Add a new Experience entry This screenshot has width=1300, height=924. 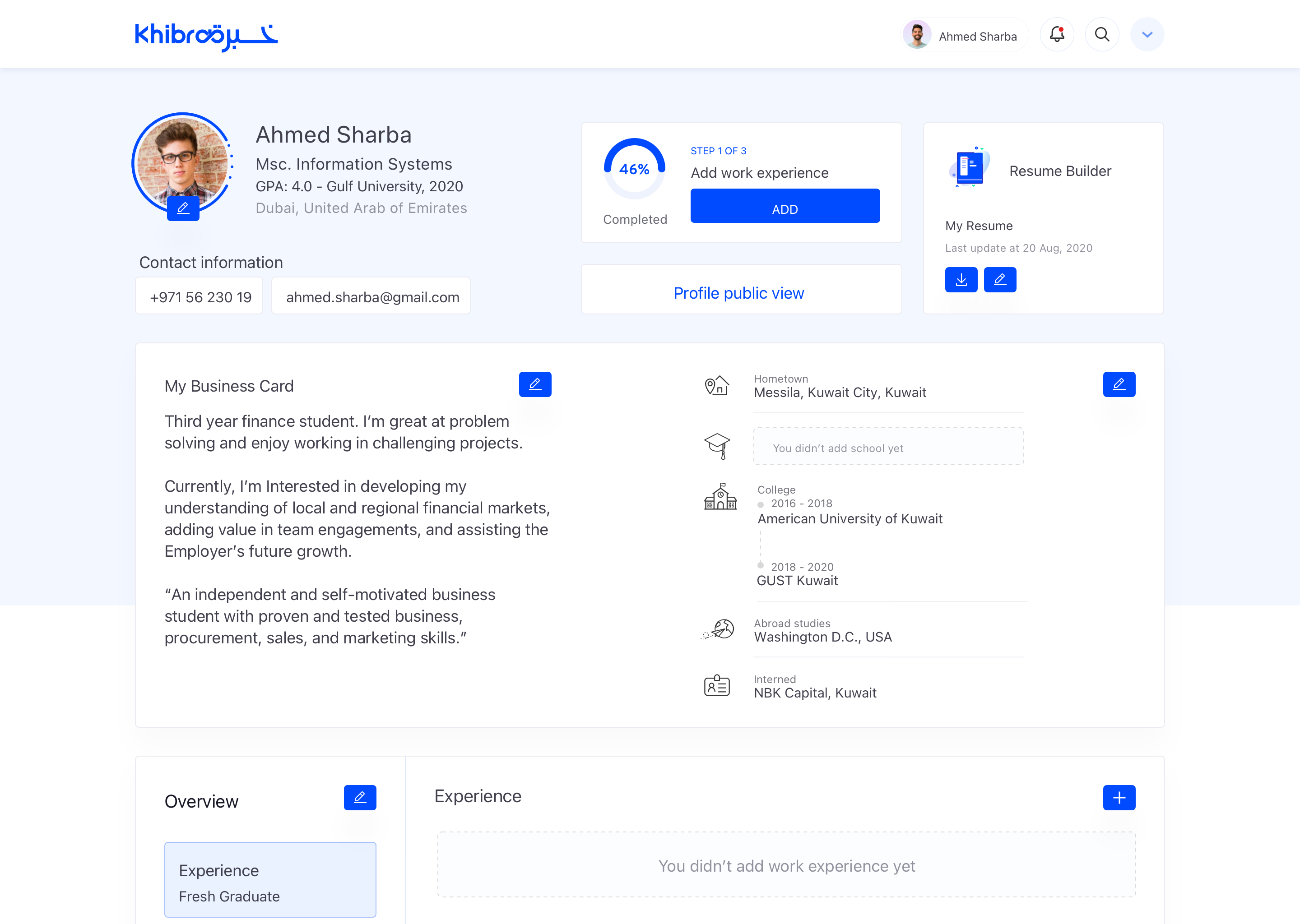[x=1119, y=798]
